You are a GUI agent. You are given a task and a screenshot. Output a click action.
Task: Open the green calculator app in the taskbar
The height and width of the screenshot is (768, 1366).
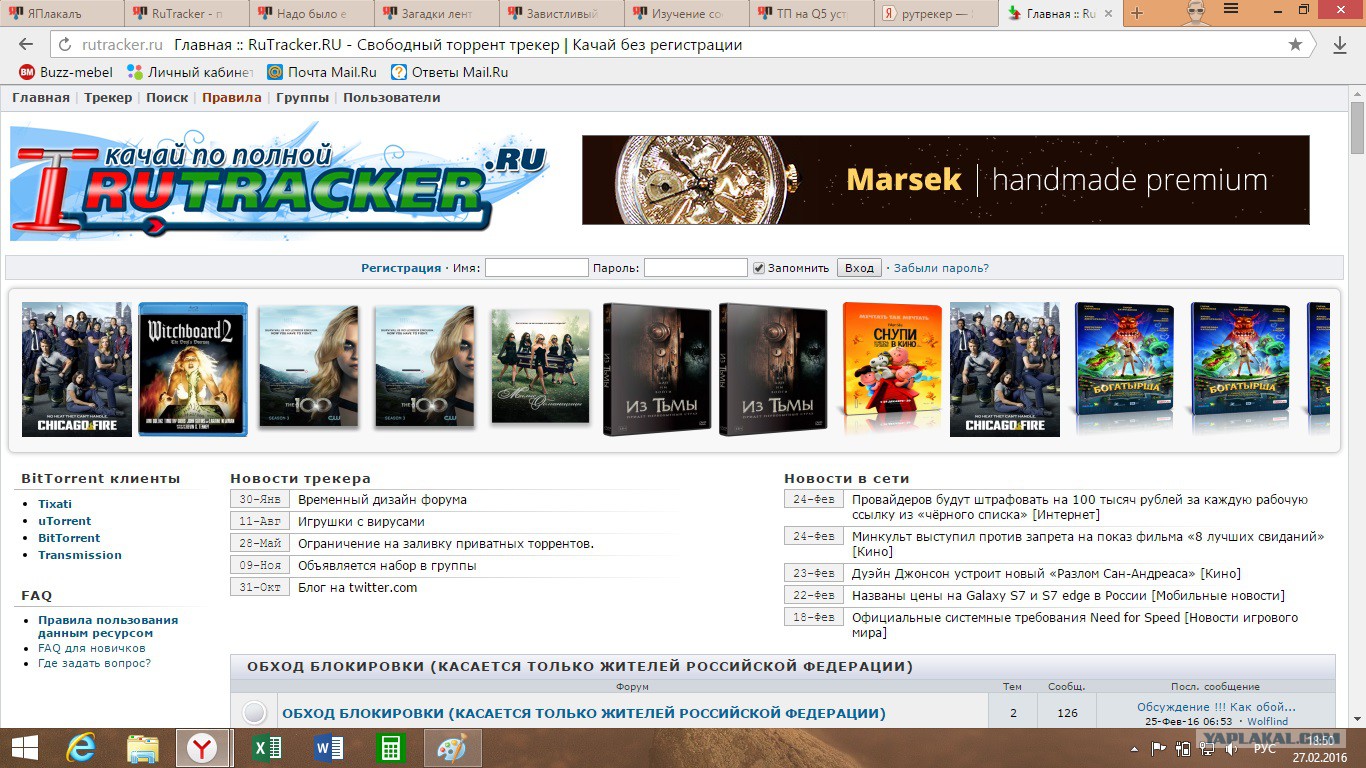pos(390,748)
